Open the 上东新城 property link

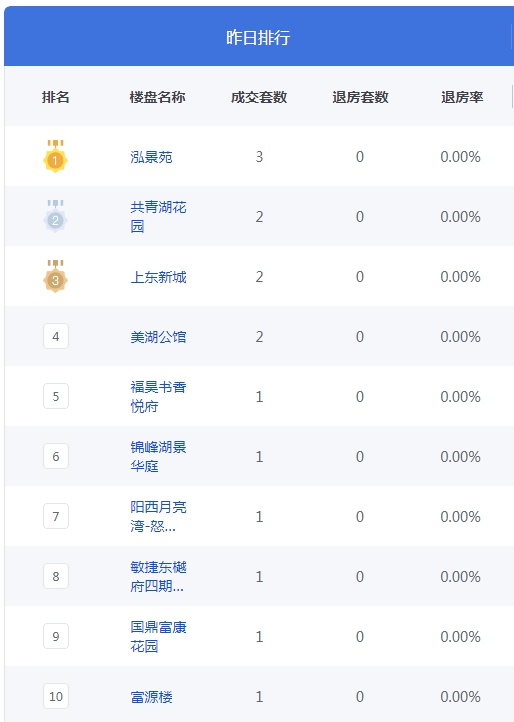(x=158, y=277)
